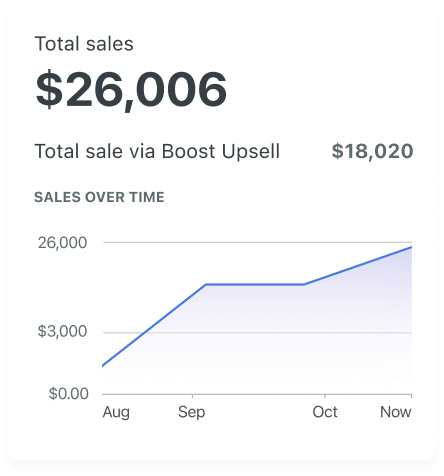This screenshot has width=444, height=476.
Task: Select the $26,006 total sales figure
Action: click(131, 90)
